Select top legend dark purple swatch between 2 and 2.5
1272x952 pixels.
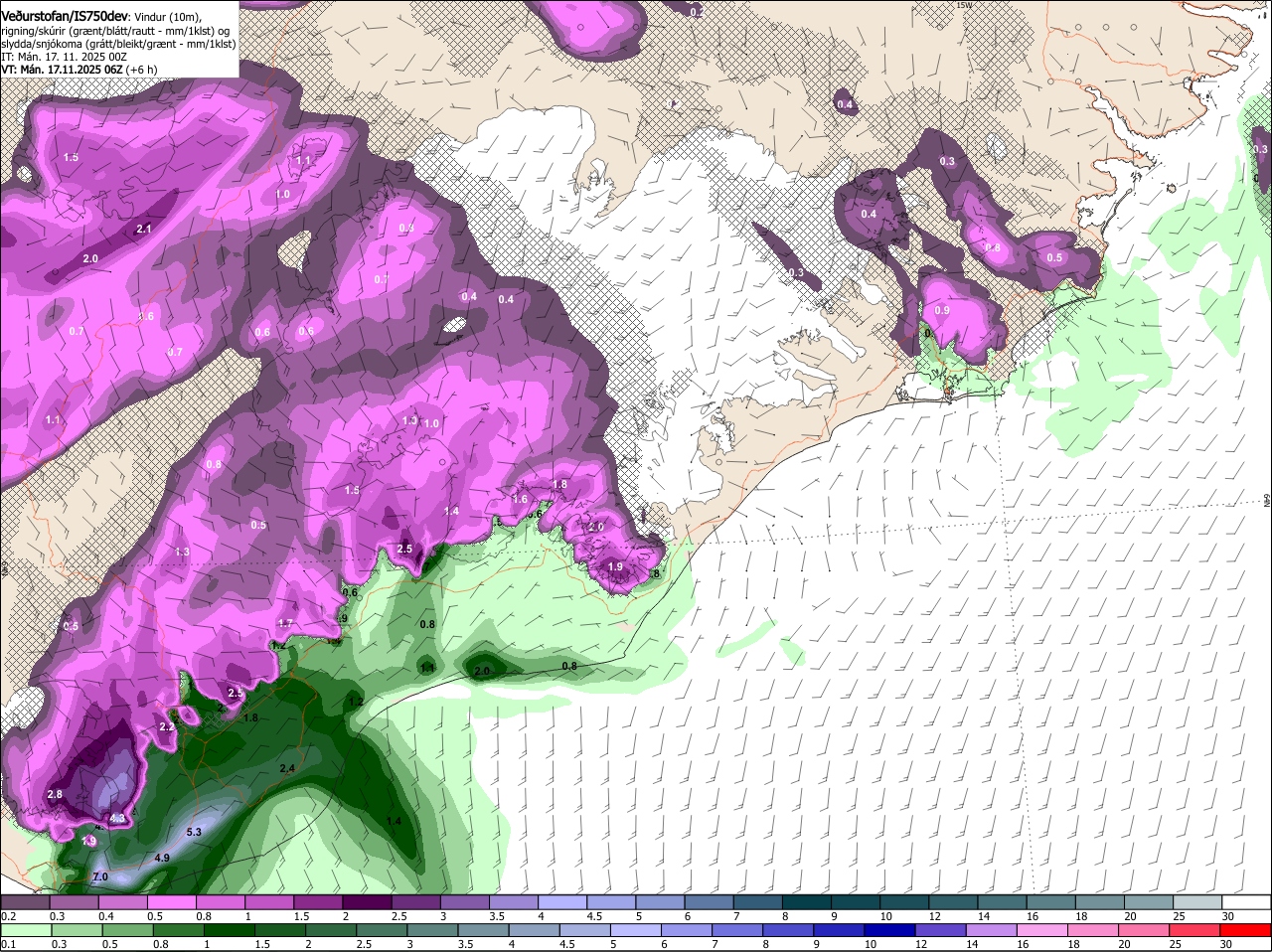367,902
